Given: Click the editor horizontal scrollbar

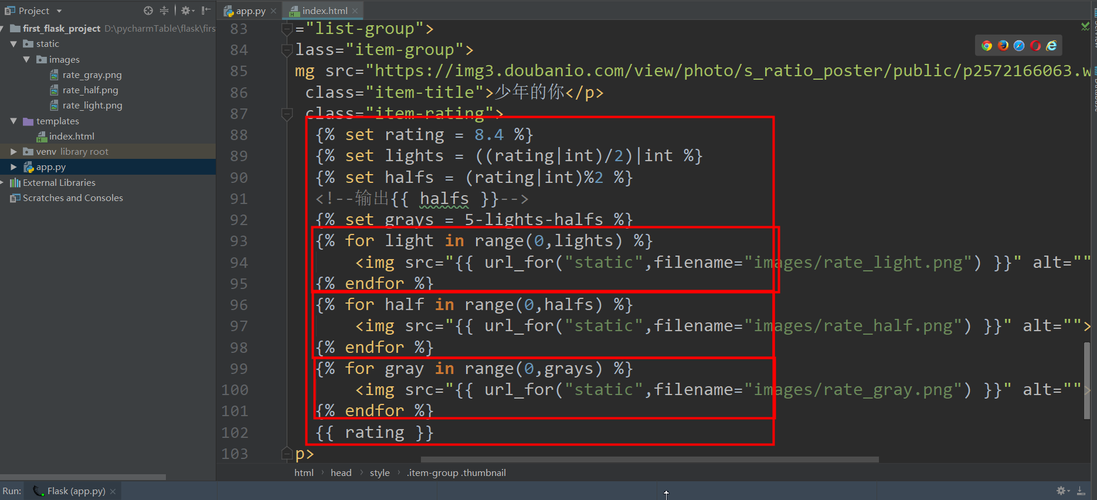Looking at the screenshot, I should [x=649, y=459].
